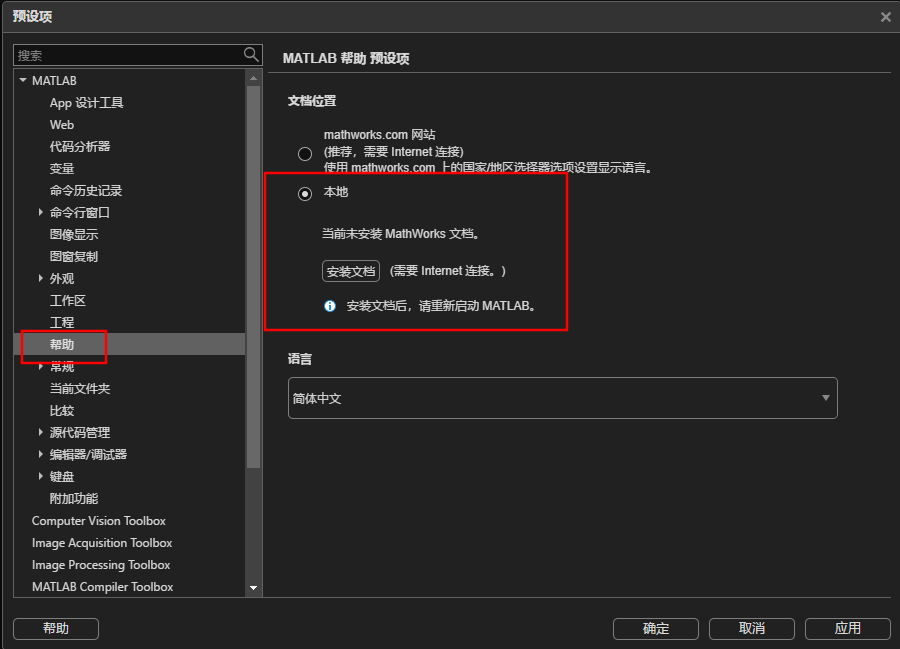The height and width of the screenshot is (649, 900).
Task: Select Image Processing Toolbox
Action: 101,565
